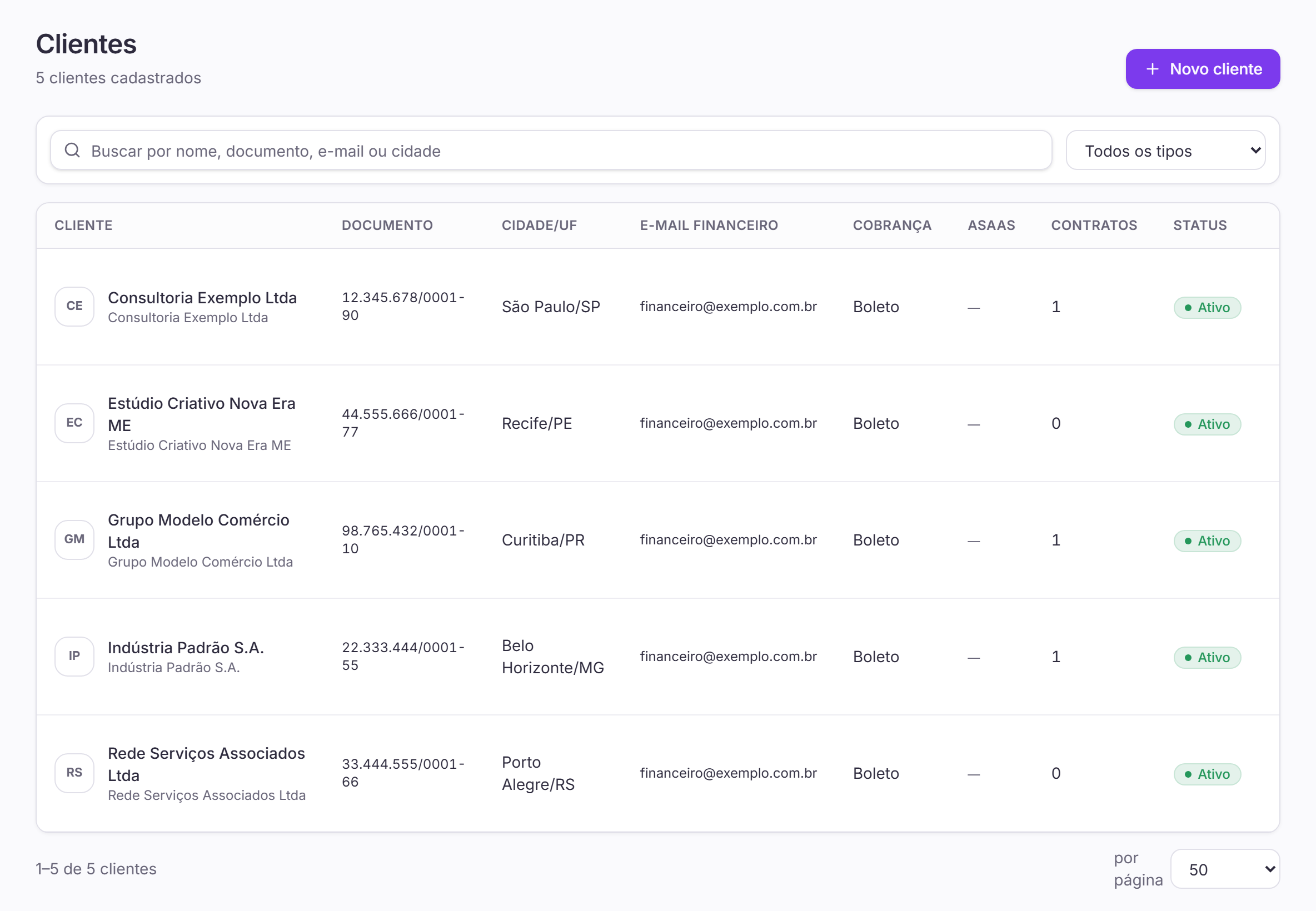Click the COBRANÇA column header
The height and width of the screenshot is (911, 1316).
click(892, 226)
